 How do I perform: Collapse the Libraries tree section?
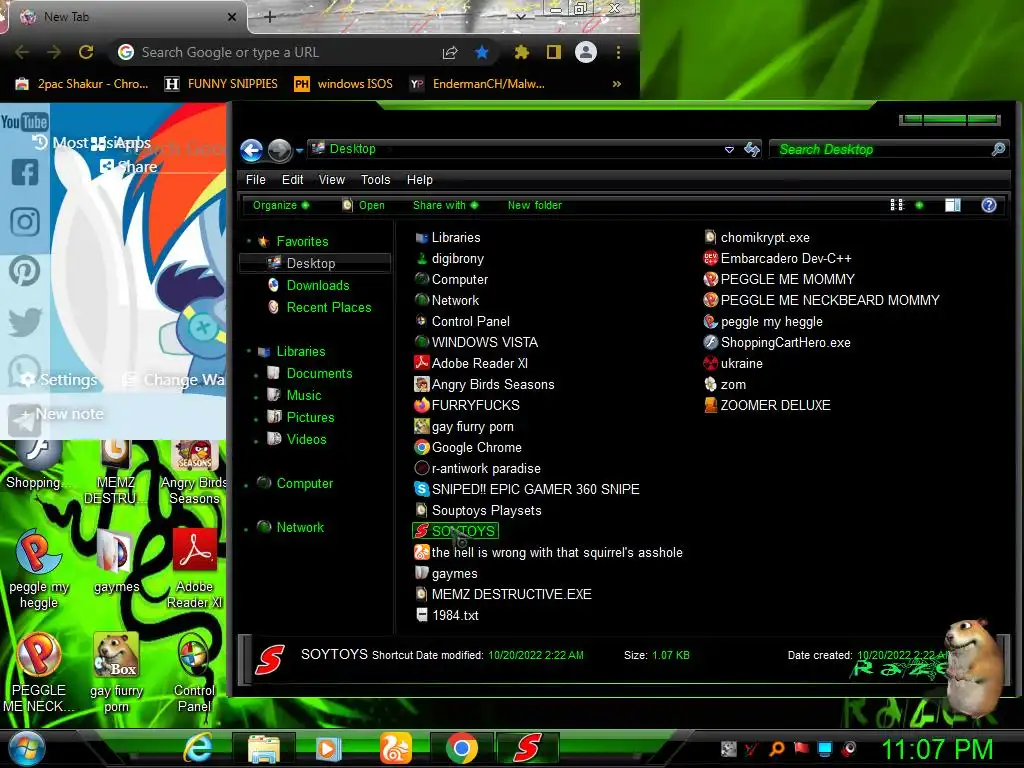click(249, 351)
